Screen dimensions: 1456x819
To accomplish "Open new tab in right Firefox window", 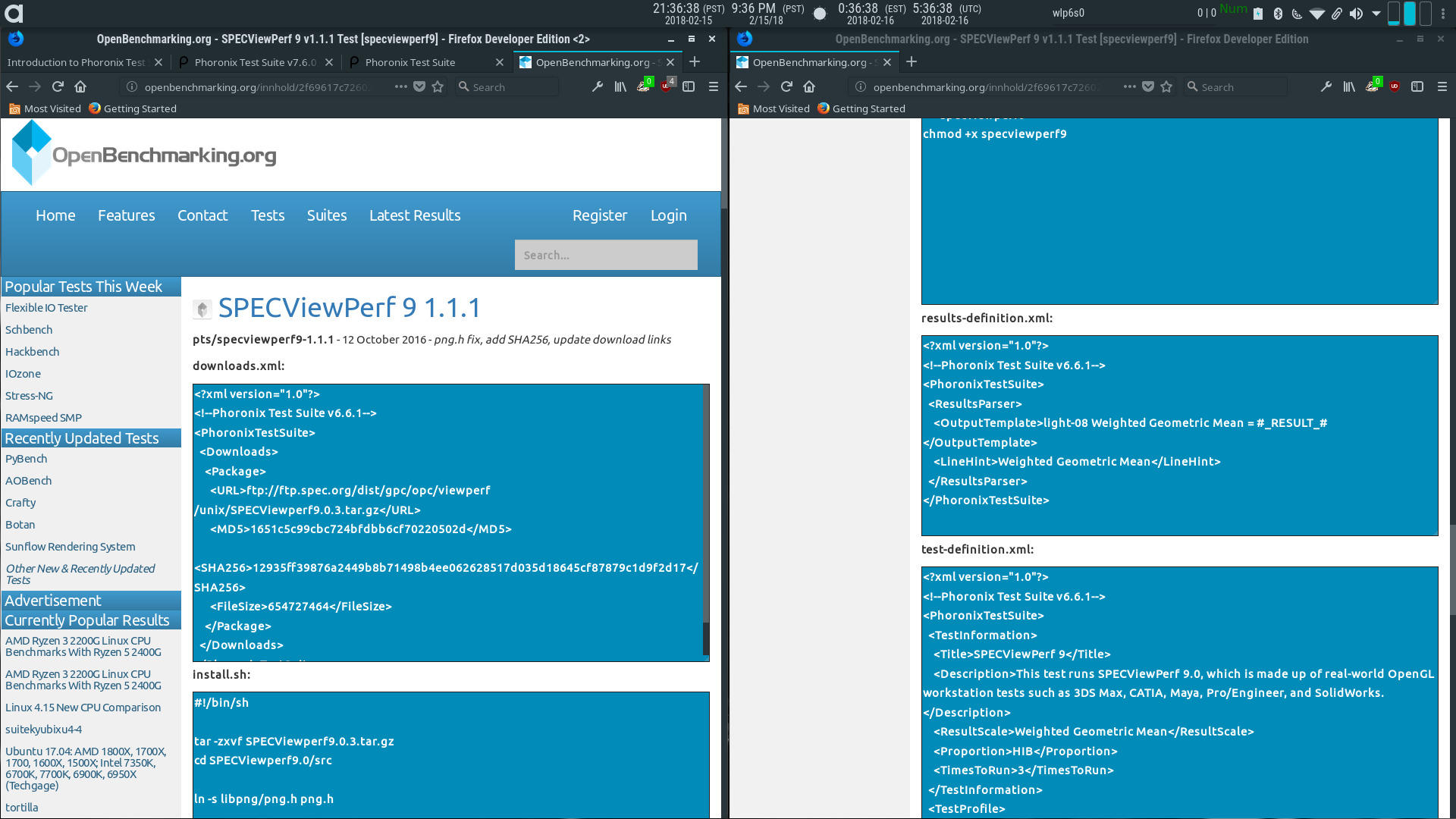I will (x=912, y=62).
